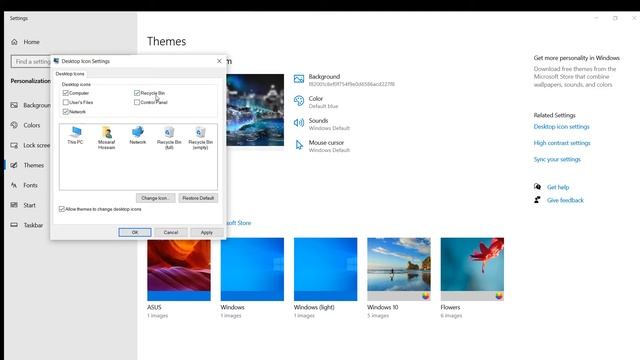640x360 pixels.
Task: Apply the Windows theme thumbnail
Action: coord(252,269)
